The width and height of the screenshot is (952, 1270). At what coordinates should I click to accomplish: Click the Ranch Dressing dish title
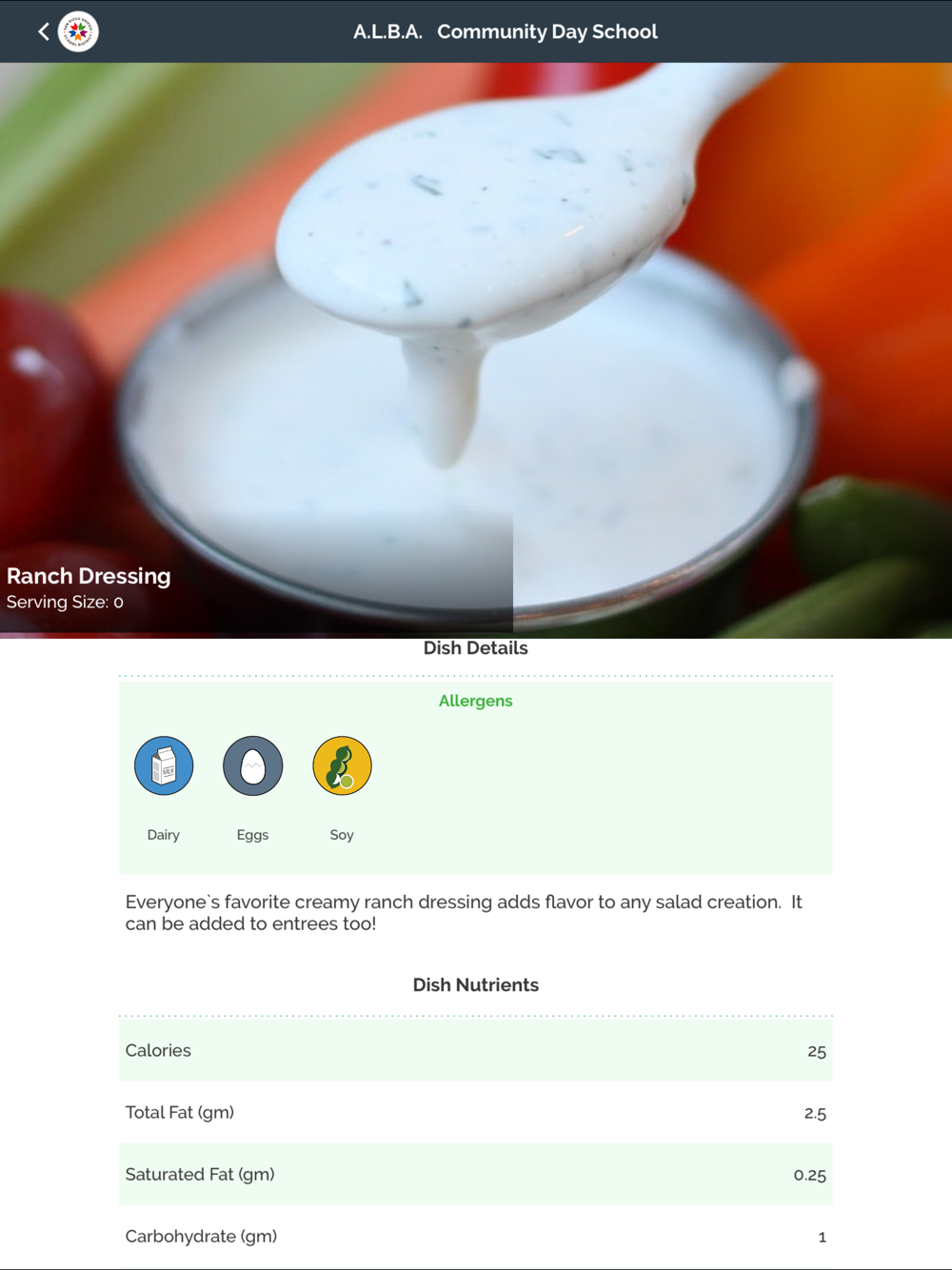click(89, 576)
